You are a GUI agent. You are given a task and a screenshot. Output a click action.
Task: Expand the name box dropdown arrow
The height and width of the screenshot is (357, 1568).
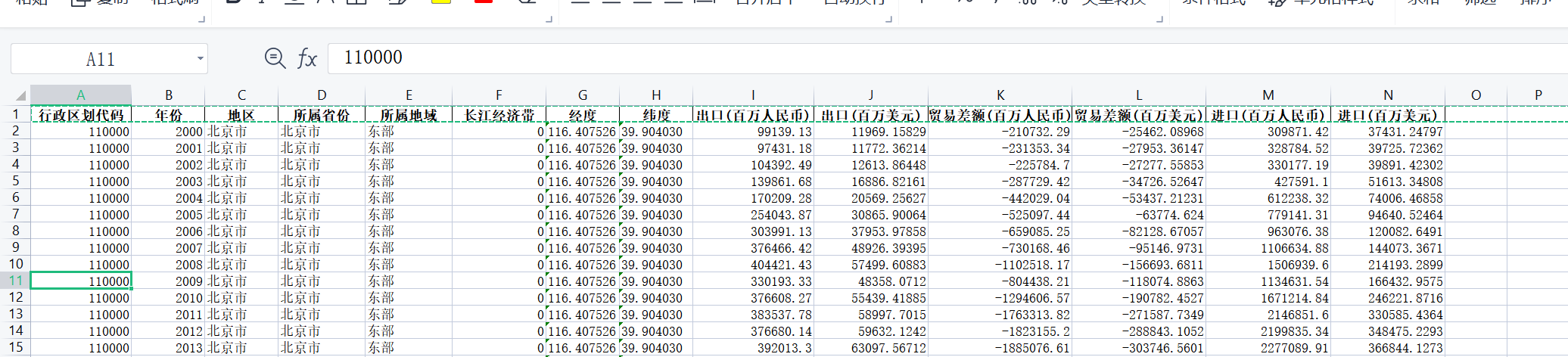tap(200, 59)
